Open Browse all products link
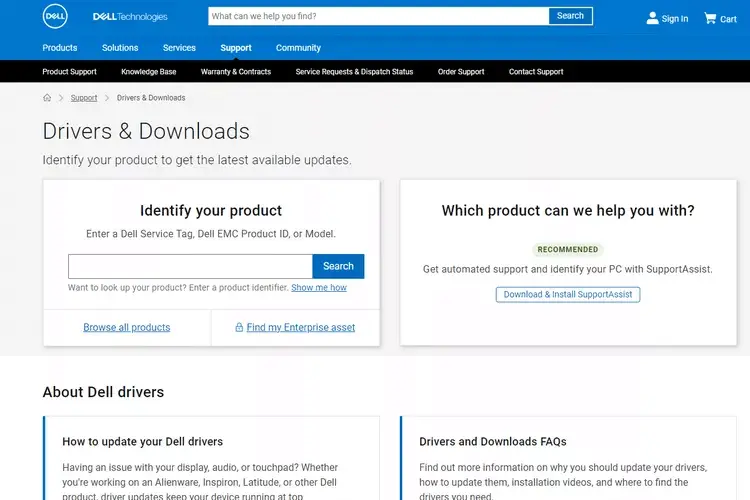This screenshot has width=750, height=500. point(127,327)
